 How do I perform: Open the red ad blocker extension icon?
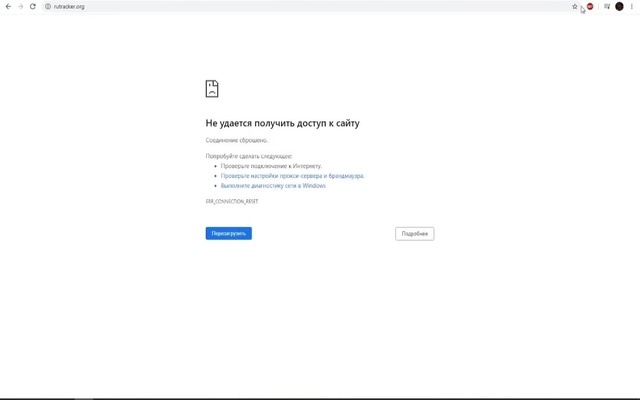[x=590, y=6]
